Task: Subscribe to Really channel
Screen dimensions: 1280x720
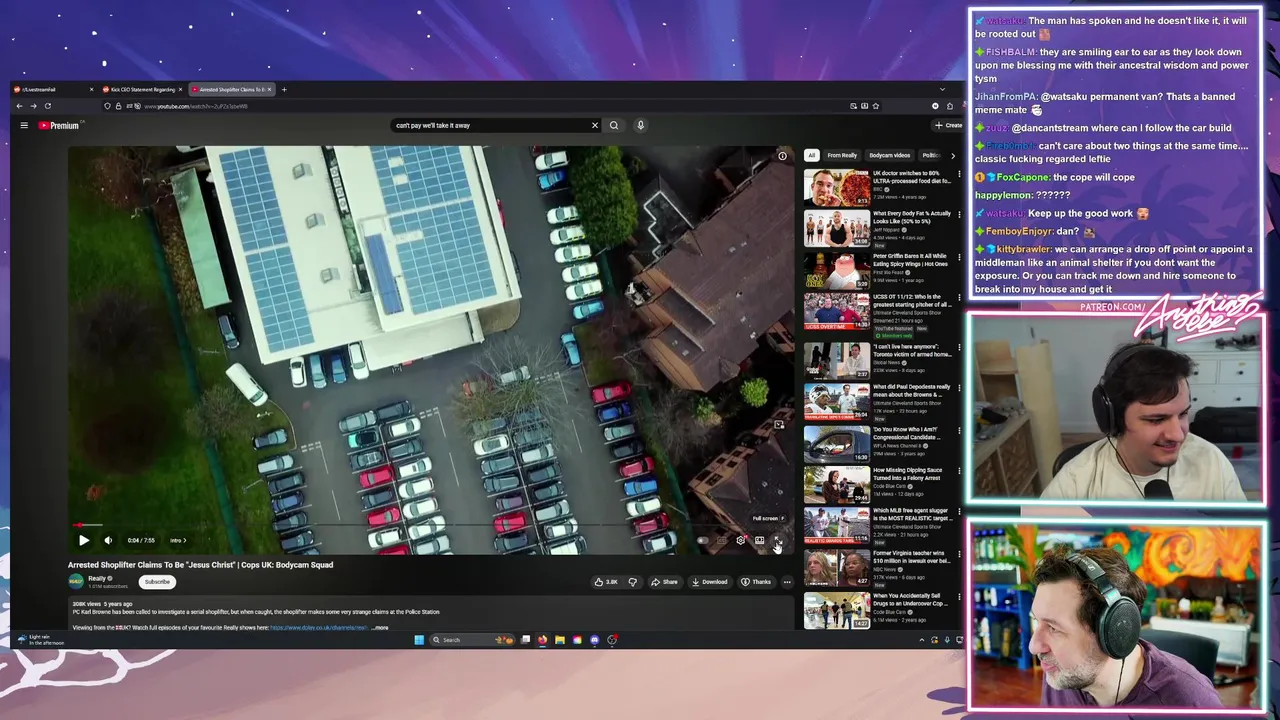Action: coord(157,582)
